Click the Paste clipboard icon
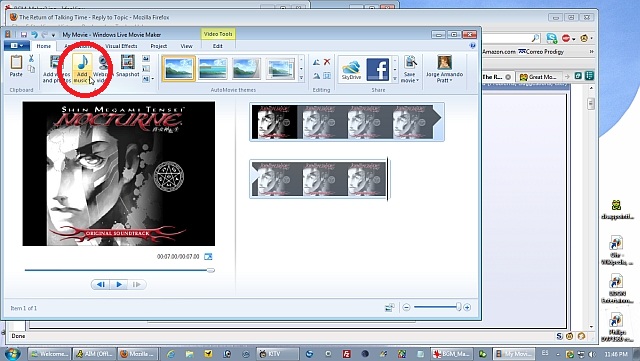The width and height of the screenshot is (640, 361). [16, 62]
